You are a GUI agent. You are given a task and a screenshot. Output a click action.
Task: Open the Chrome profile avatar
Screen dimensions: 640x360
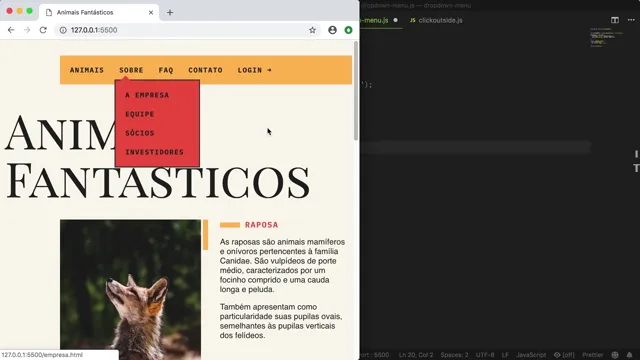click(x=332, y=30)
